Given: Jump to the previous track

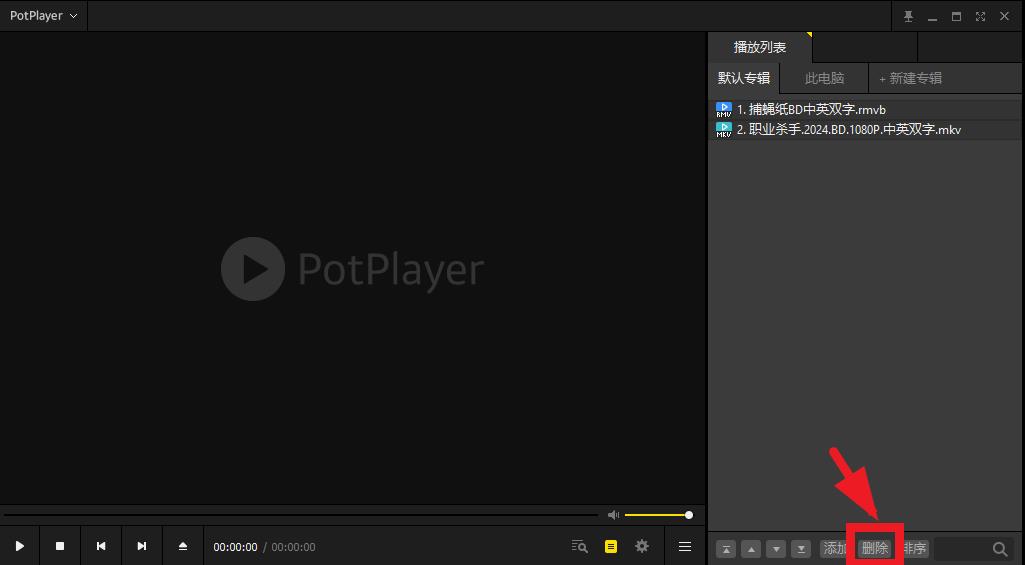Looking at the screenshot, I should pyautogui.click(x=101, y=546).
